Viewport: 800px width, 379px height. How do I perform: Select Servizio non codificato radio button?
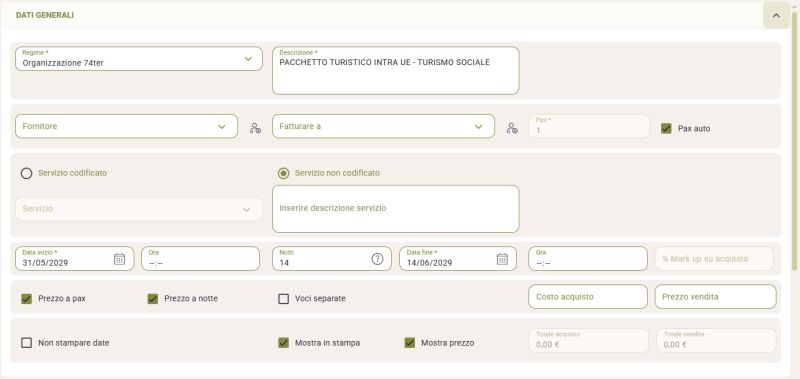tap(283, 173)
